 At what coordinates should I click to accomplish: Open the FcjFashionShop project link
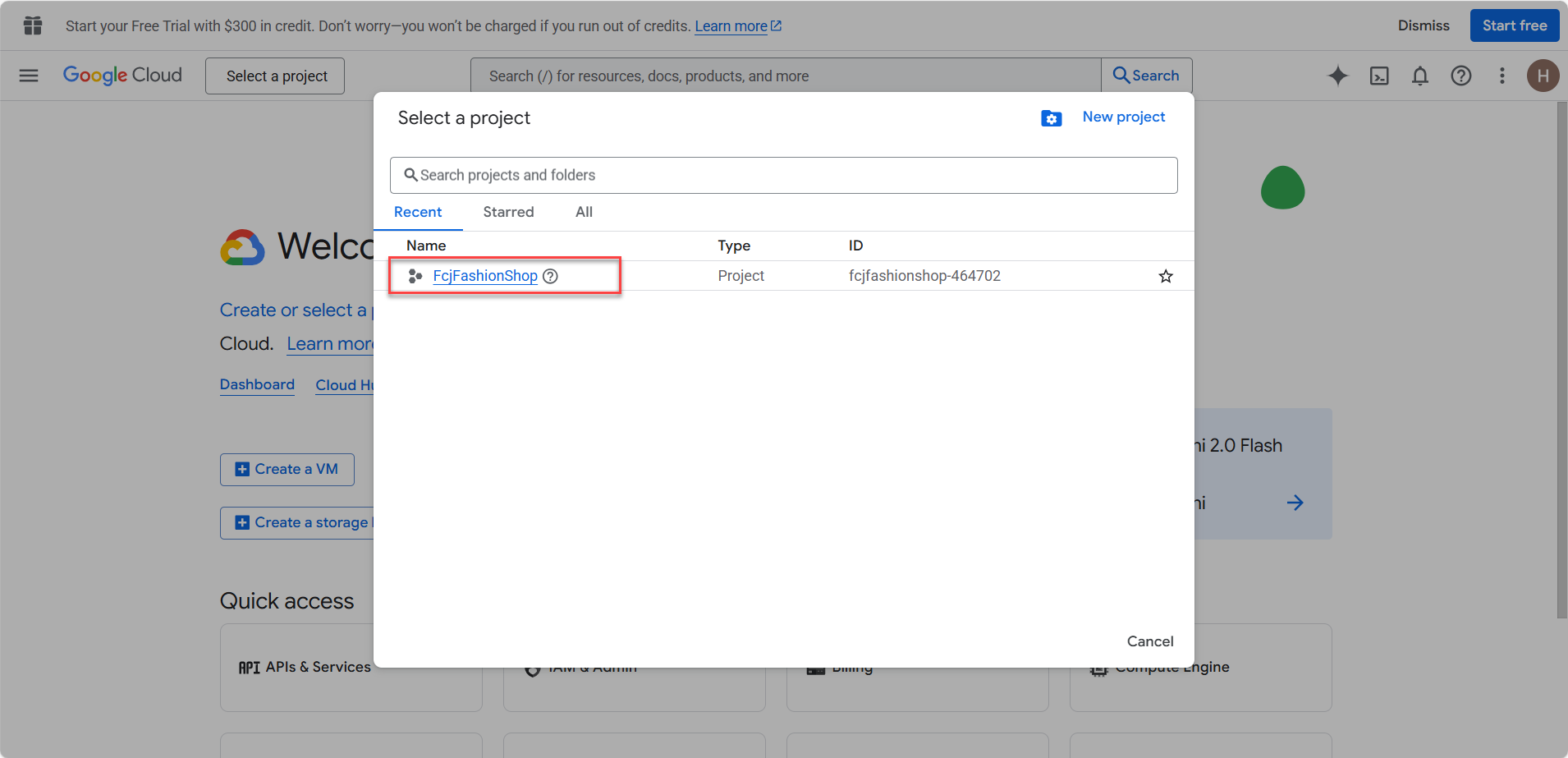[485, 276]
